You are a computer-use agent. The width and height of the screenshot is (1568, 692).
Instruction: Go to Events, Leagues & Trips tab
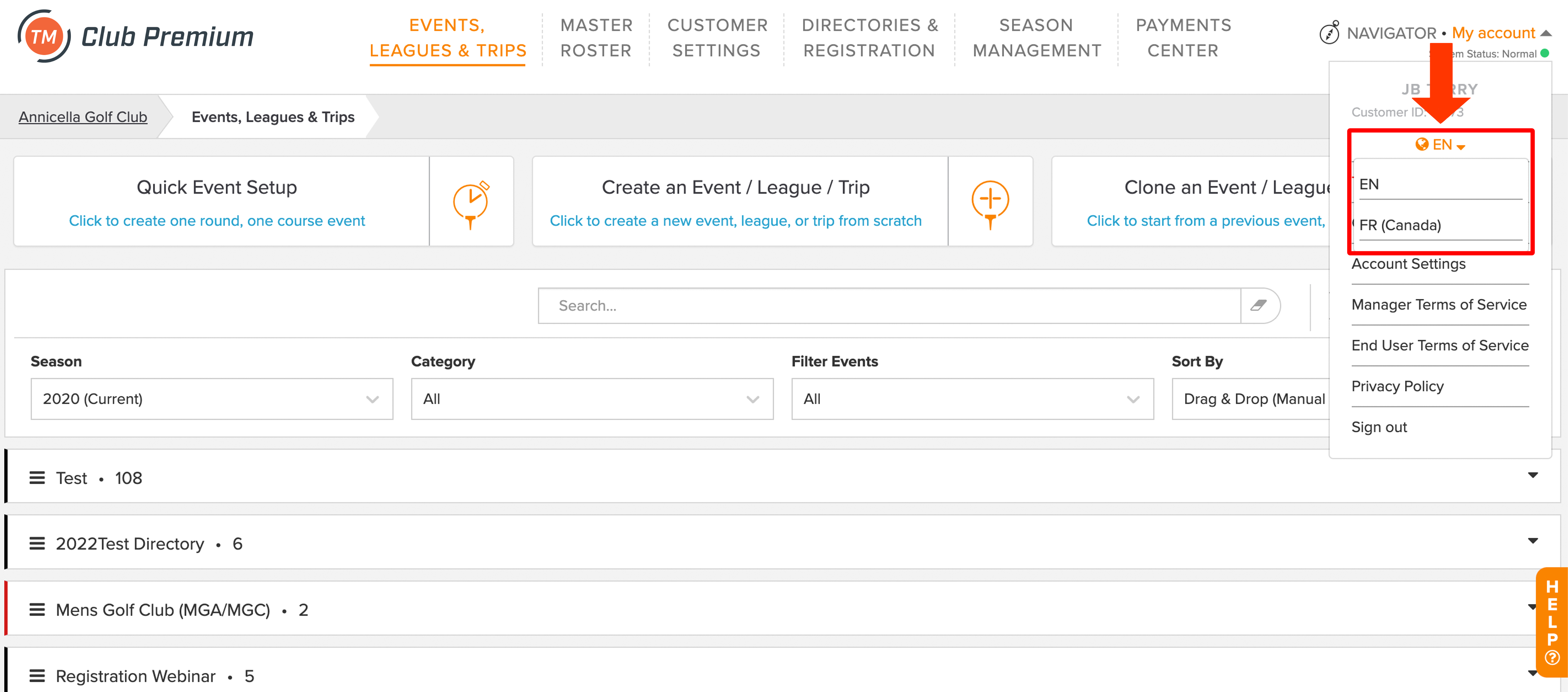pos(447,38)
